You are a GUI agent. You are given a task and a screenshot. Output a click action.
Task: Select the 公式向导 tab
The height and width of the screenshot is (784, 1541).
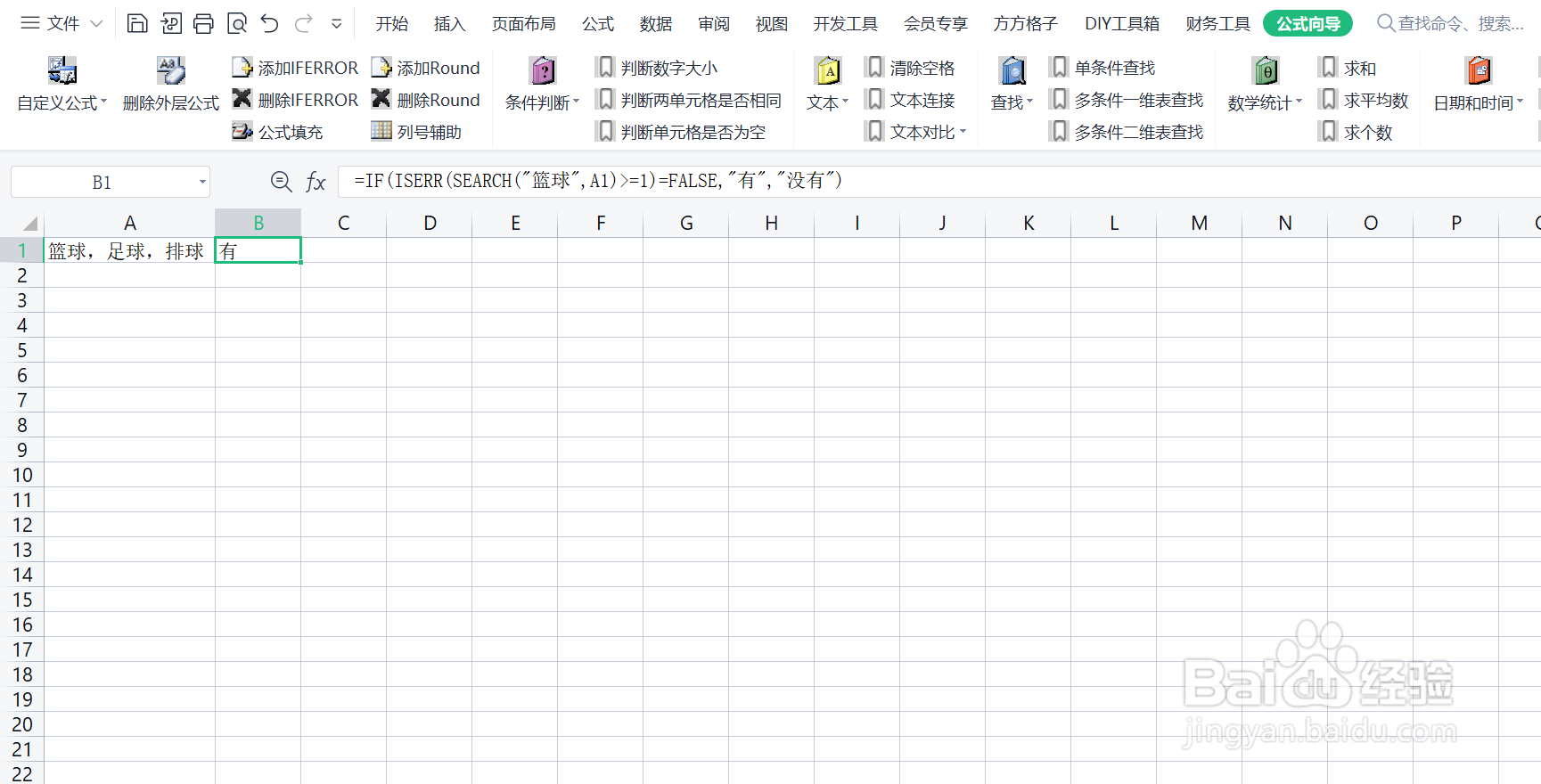click(1307, 24)
